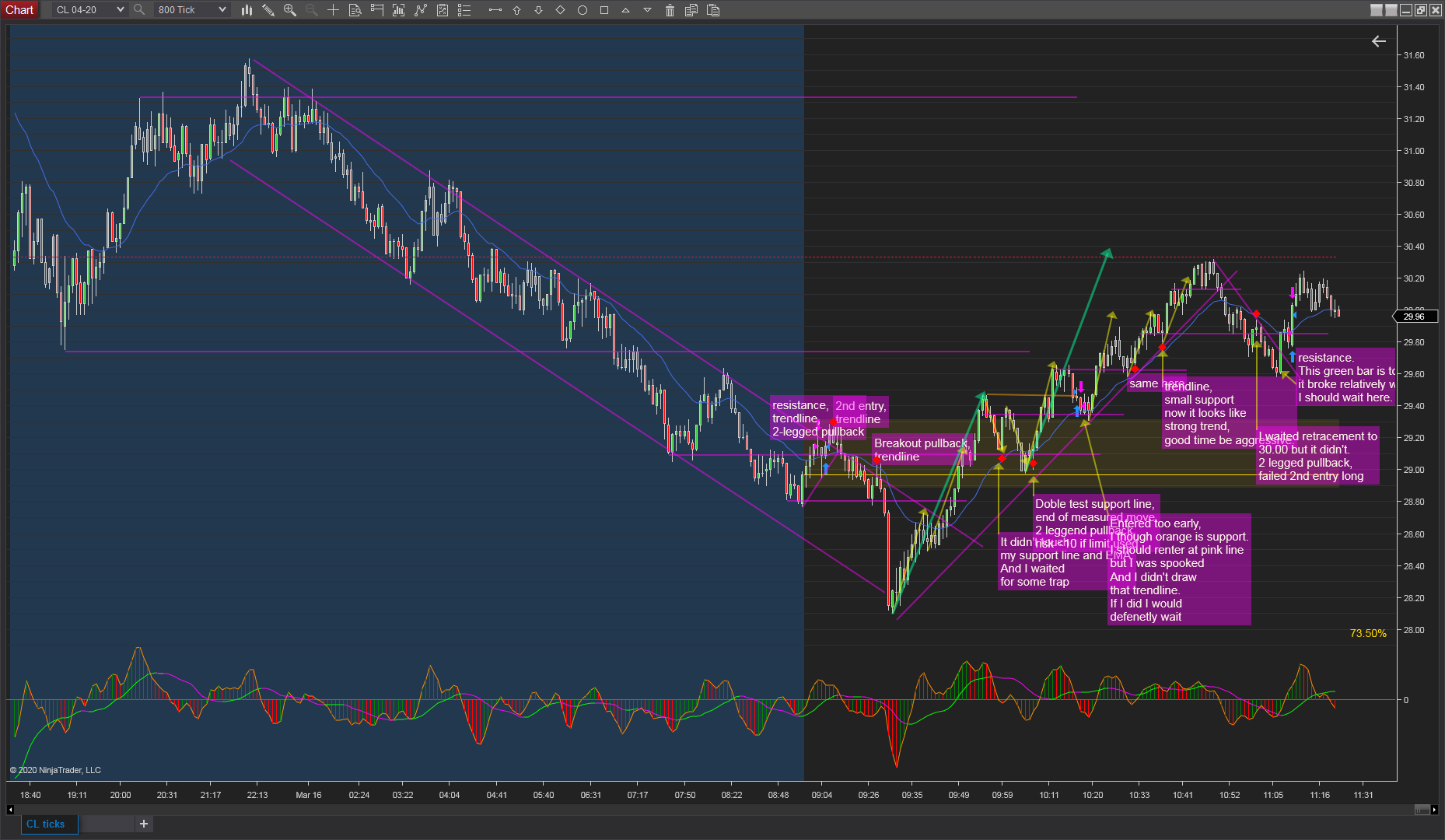1445x840 pixels.
Task: Click the 'Entered too early' annotation box
Action: point(1179,570)
